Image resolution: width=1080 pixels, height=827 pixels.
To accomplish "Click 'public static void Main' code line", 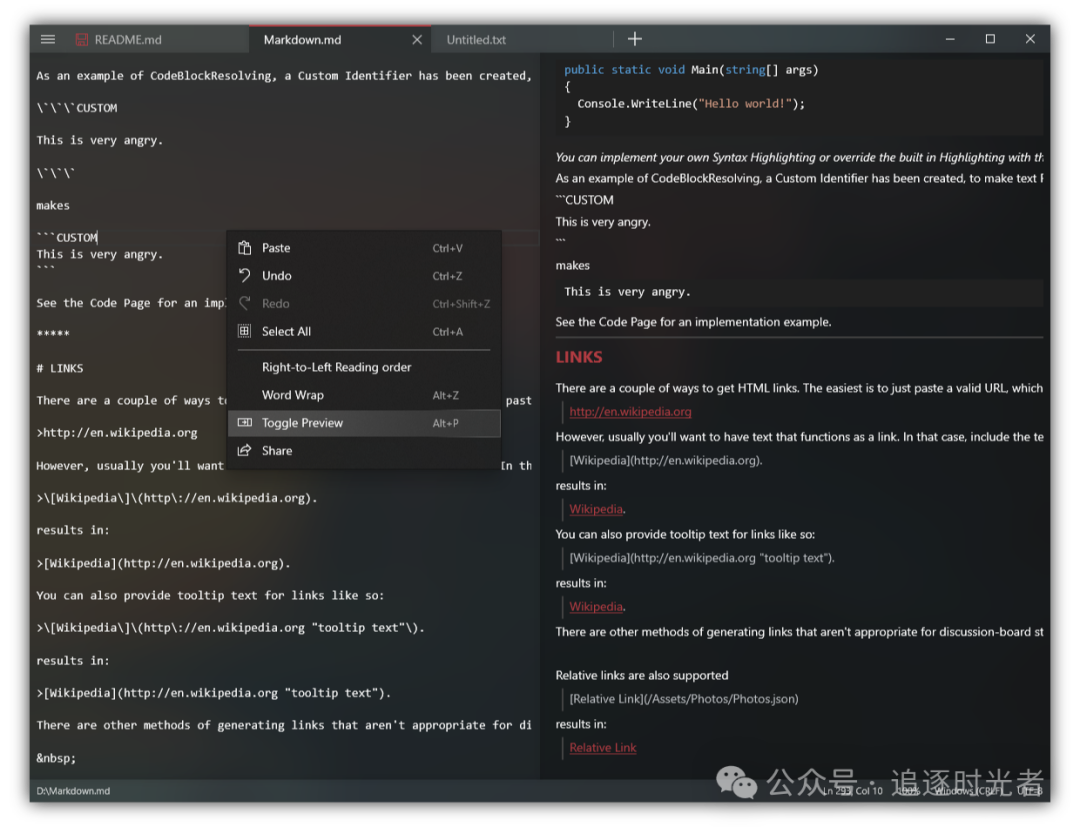I will (x=691, y=70).
